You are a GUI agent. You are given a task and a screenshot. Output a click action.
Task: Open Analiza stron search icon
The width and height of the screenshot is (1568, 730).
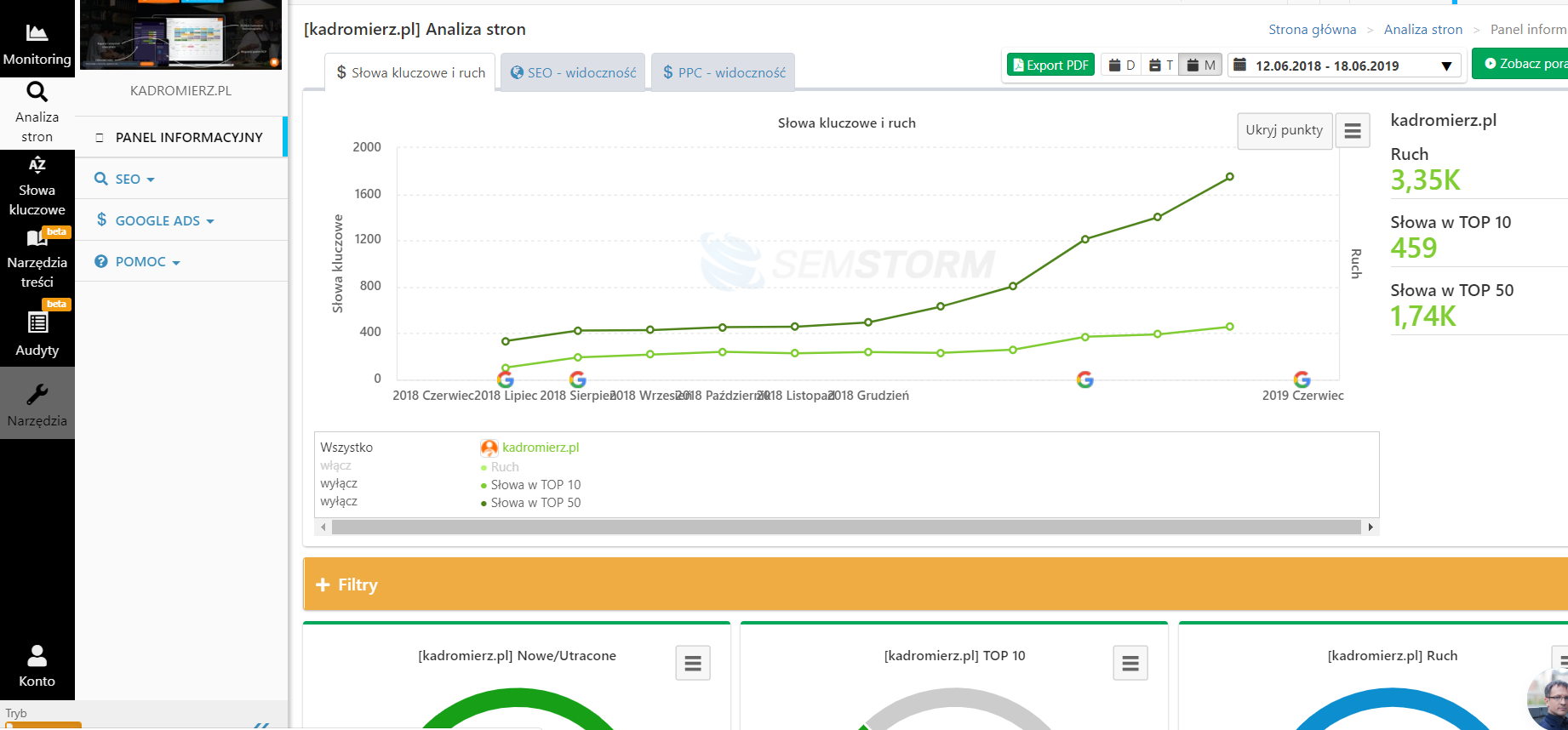coord(37,91)
